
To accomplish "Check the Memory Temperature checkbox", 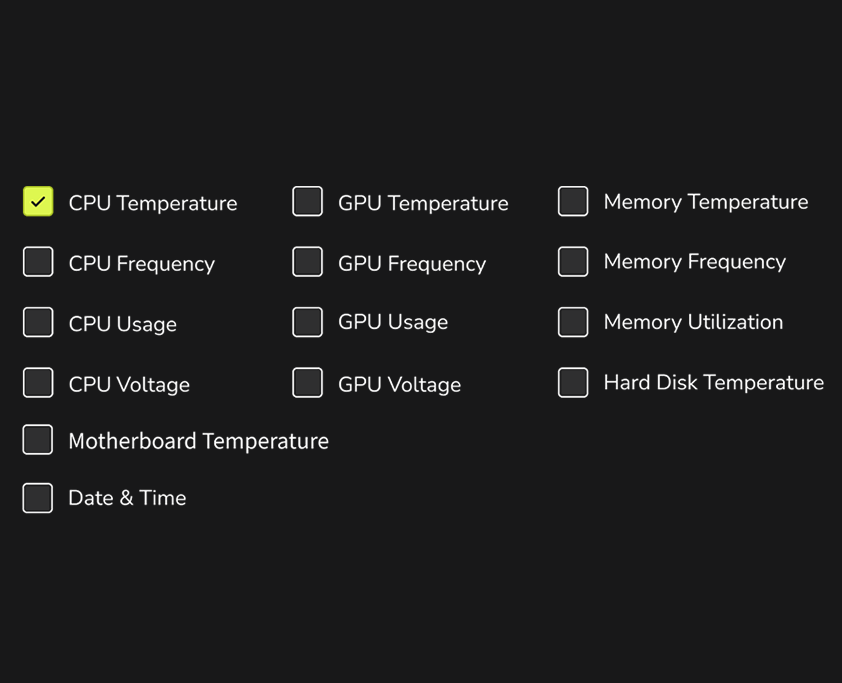I will pyautogui.click(x=573, y=202).
